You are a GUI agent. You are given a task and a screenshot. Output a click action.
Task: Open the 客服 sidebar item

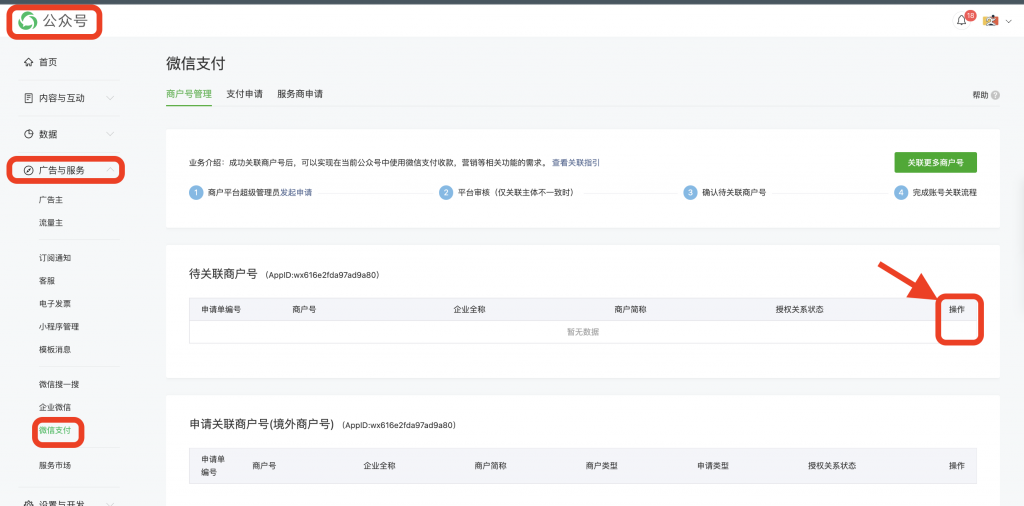click(x=47, y=281)
